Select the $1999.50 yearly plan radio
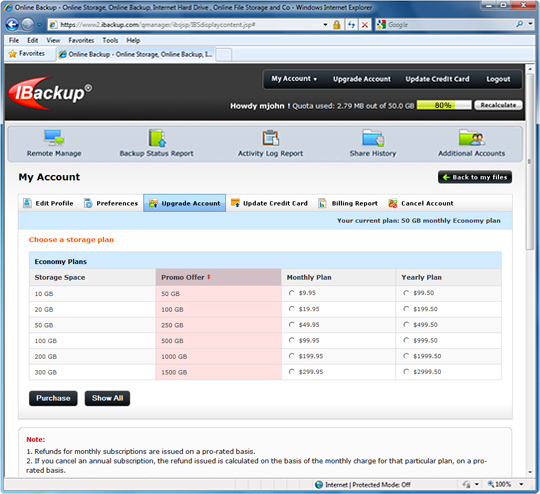The width and height of the screenshot is (540, 494). point(406,356)
